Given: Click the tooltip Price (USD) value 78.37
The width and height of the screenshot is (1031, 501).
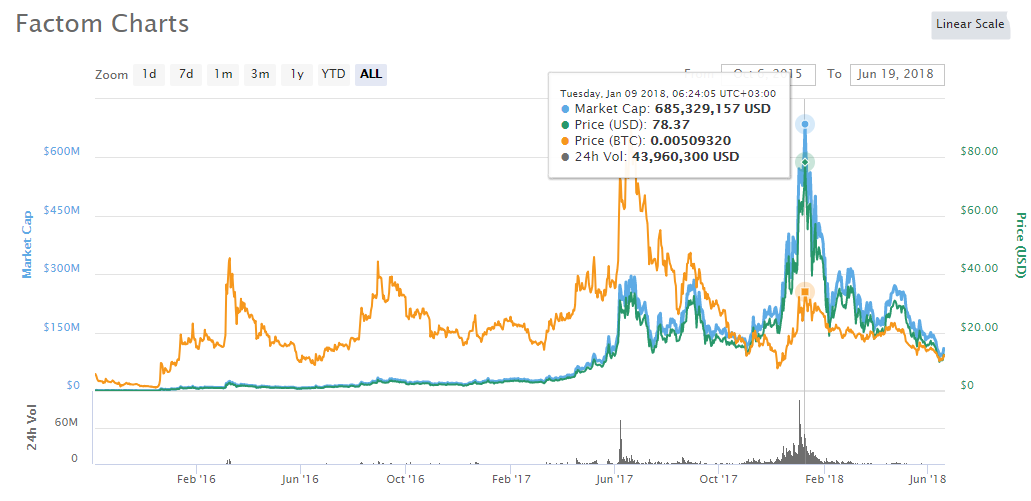Looking at the screenshot, I should tap(671, 125).
